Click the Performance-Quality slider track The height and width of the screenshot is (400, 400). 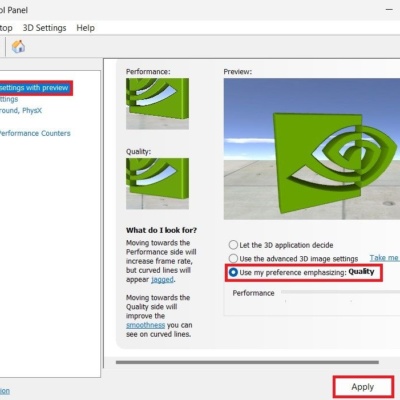coord(340,292)
